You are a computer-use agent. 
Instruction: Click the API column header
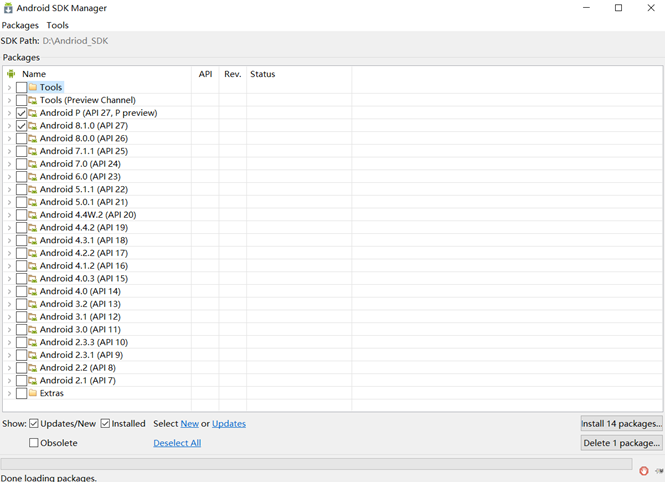(205, 74)
